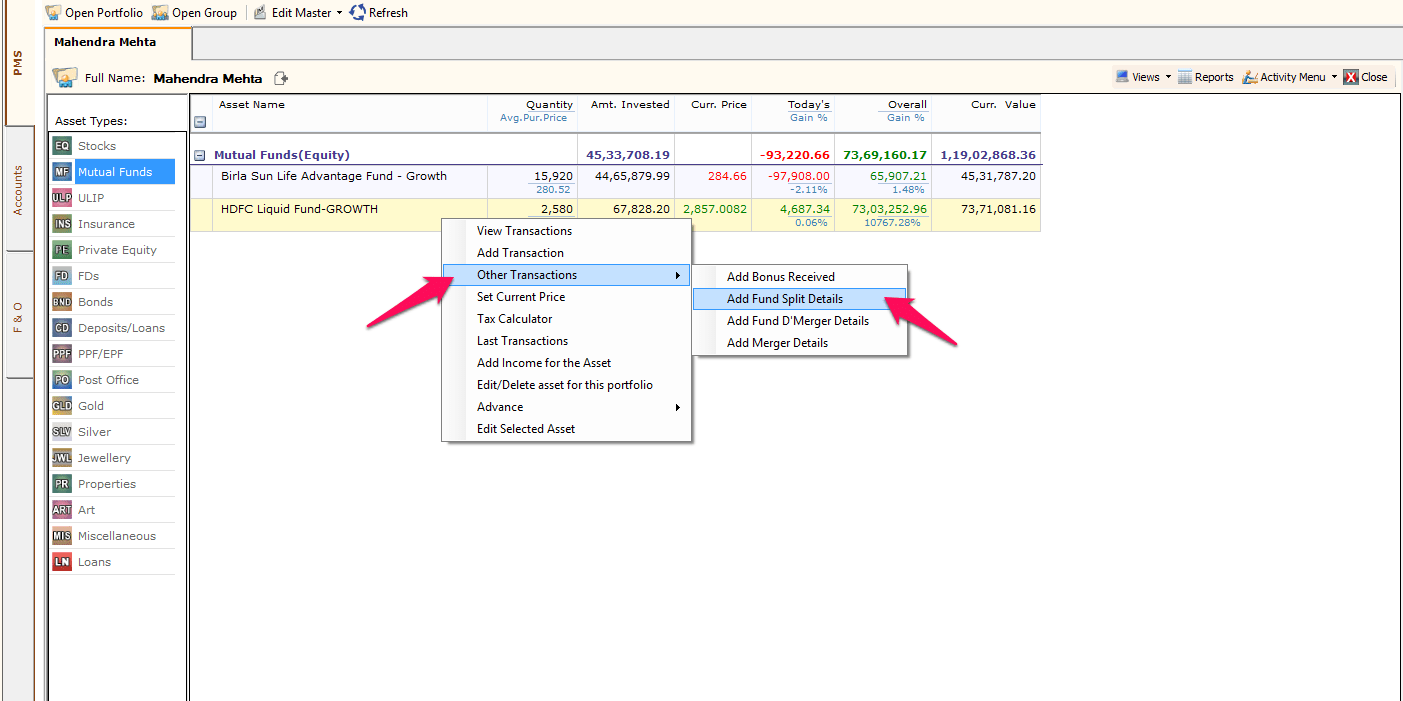This screenshot has height=701, width=1403.
Task: Switch to the Mahendra Mehta tab
Action: [118, 43]
